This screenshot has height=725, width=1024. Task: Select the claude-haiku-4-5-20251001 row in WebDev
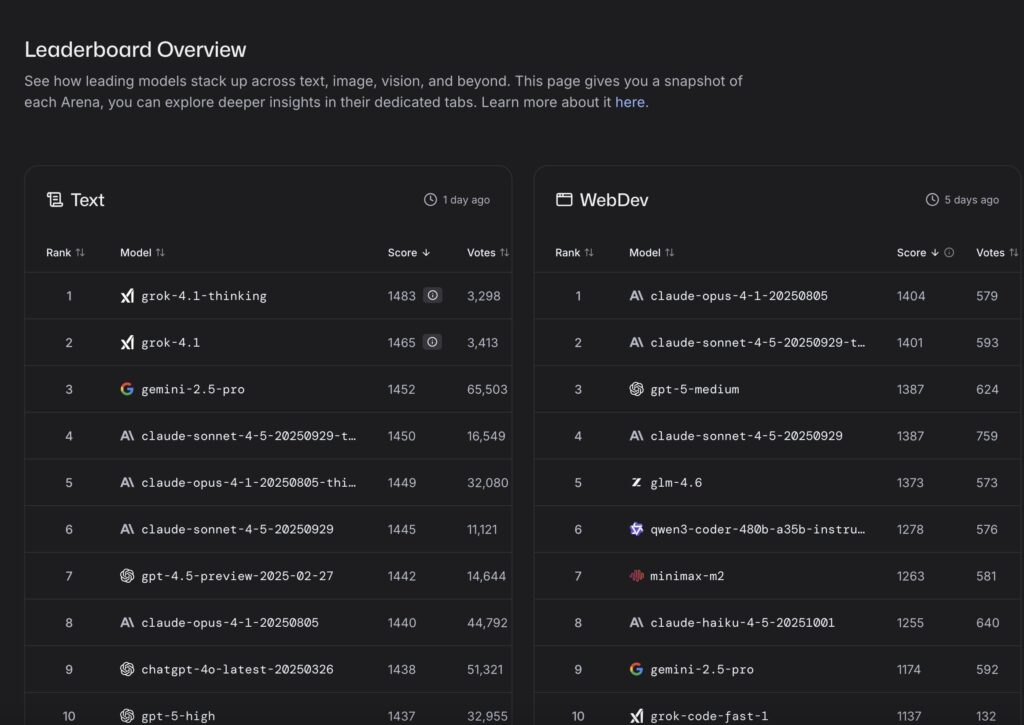point(741,622)
